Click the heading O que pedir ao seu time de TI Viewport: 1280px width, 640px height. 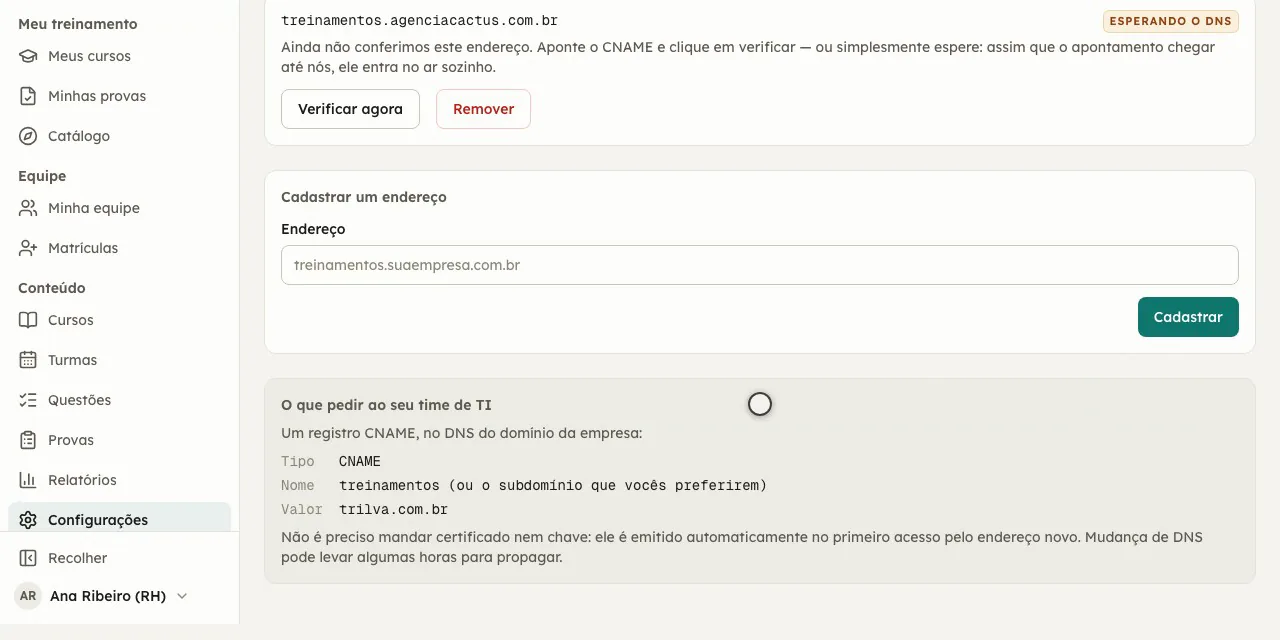coord(386,405)
